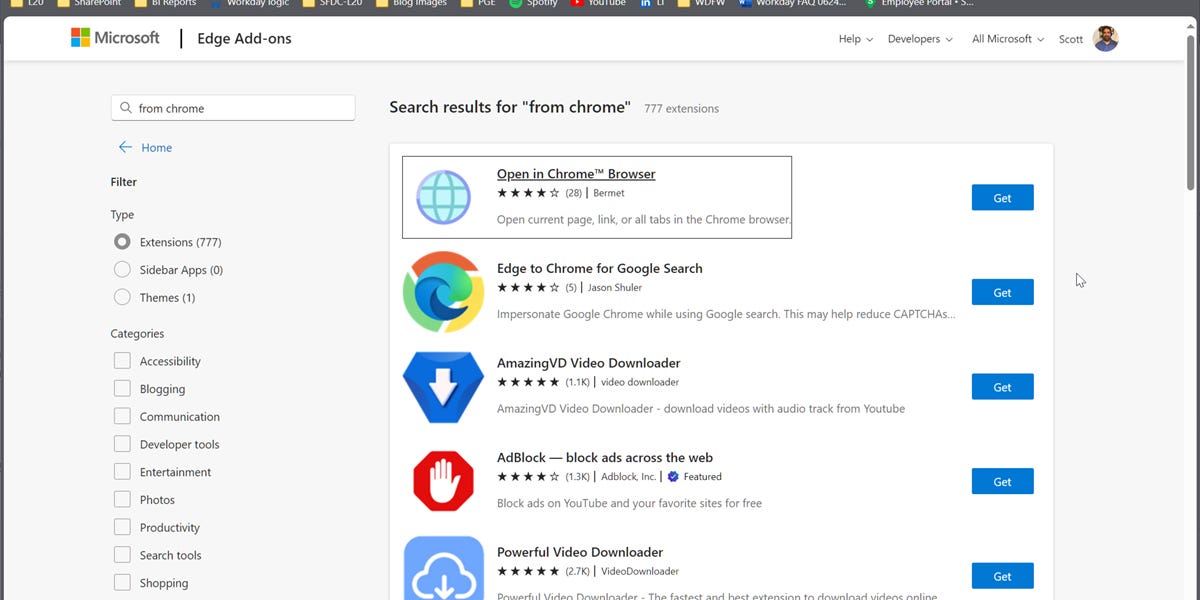Check the Developer tools category checkbox
The image size is (1200, 600).
[123, 444]
